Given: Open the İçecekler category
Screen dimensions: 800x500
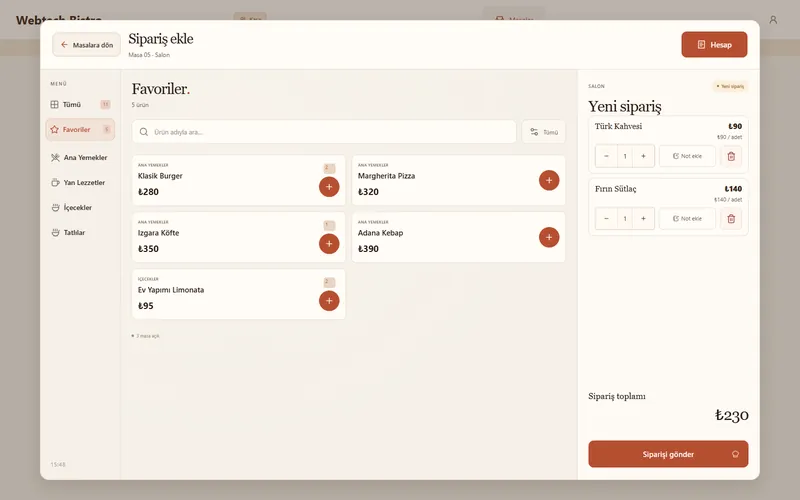Looking at the screenshot, I should [80, 208].
